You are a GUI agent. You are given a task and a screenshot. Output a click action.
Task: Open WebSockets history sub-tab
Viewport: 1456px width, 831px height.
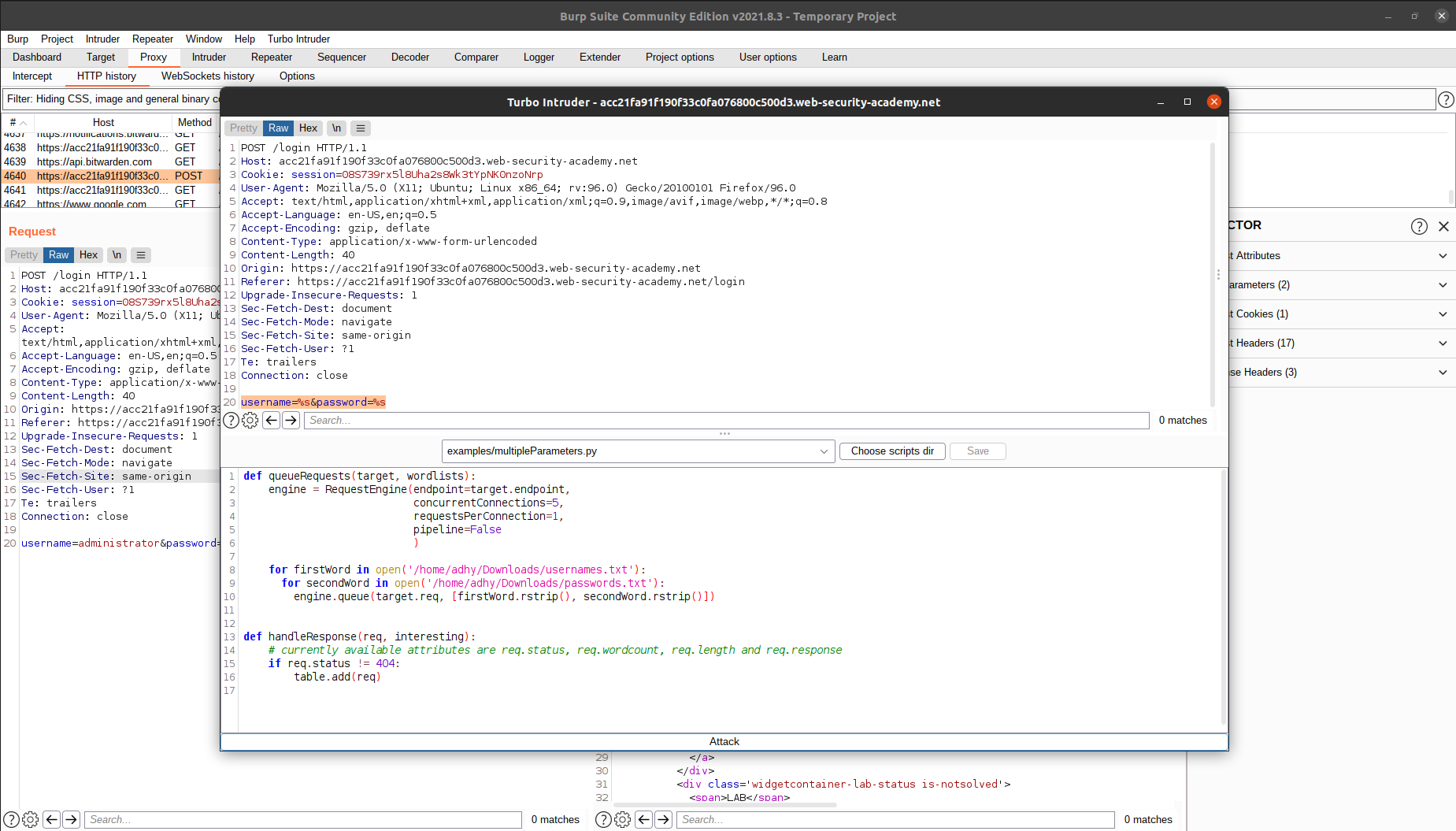(208, 76)
